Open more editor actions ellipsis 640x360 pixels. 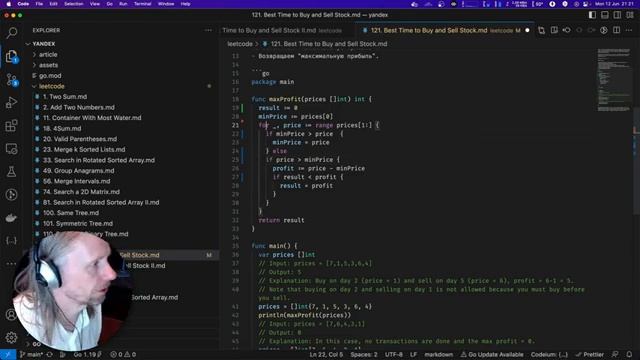(x=629, y=30)
